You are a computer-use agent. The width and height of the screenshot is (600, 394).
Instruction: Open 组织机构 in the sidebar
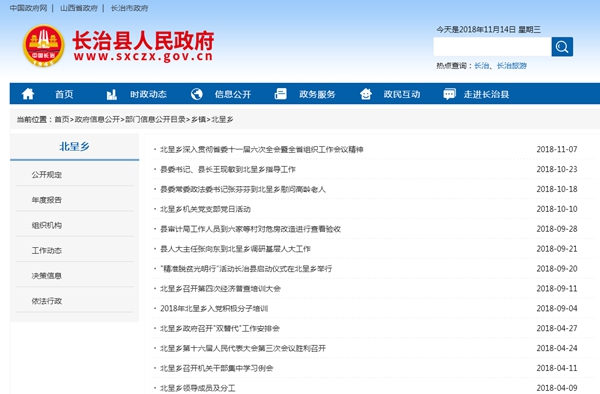(x=47, y=225)
